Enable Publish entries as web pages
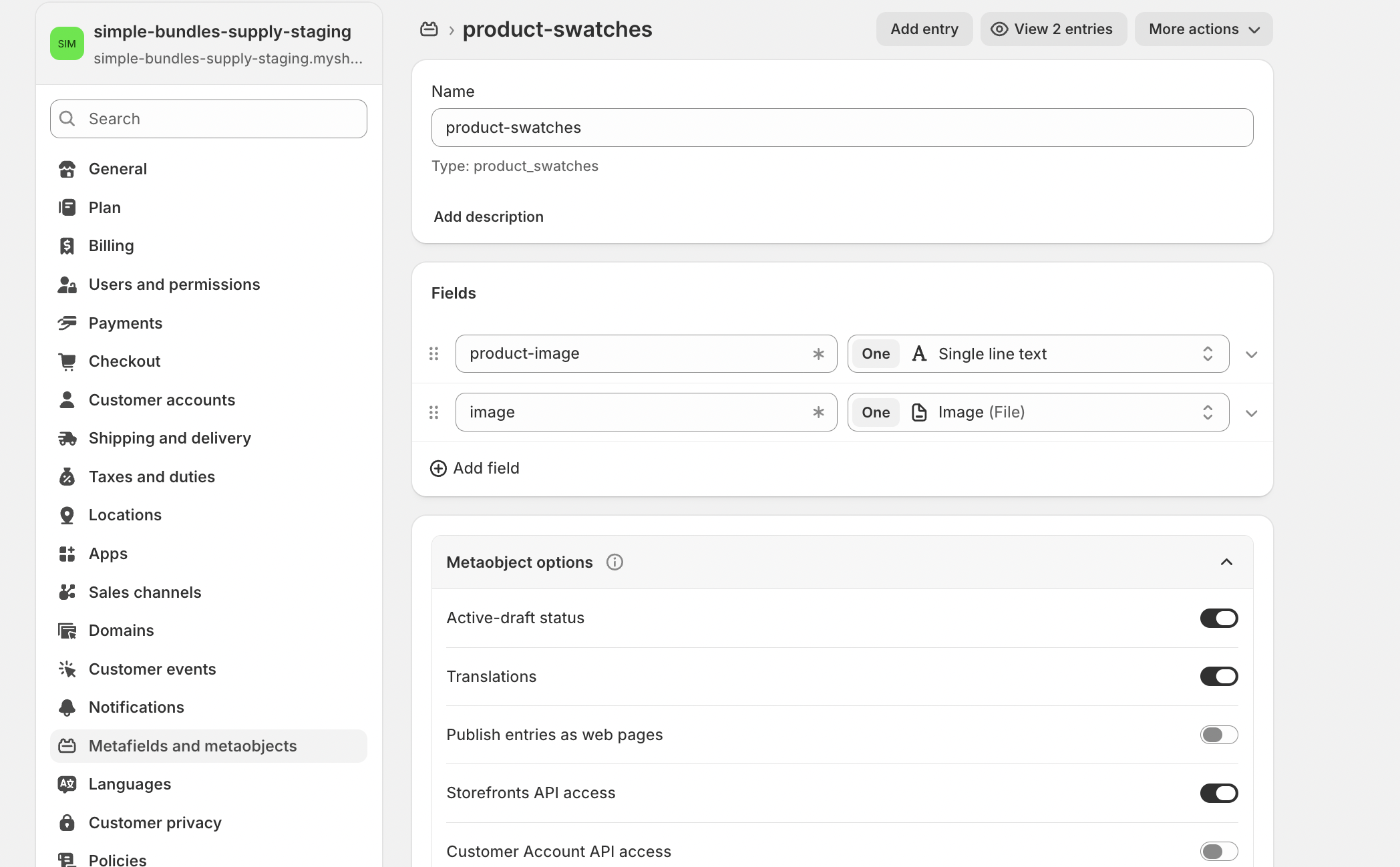This screenshot has height=867, width=1400. point(1218,735)
